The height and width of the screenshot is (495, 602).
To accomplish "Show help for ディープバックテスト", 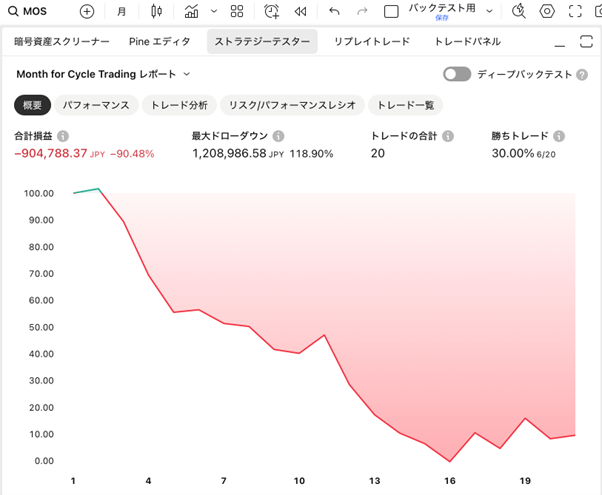I will 582,74.
